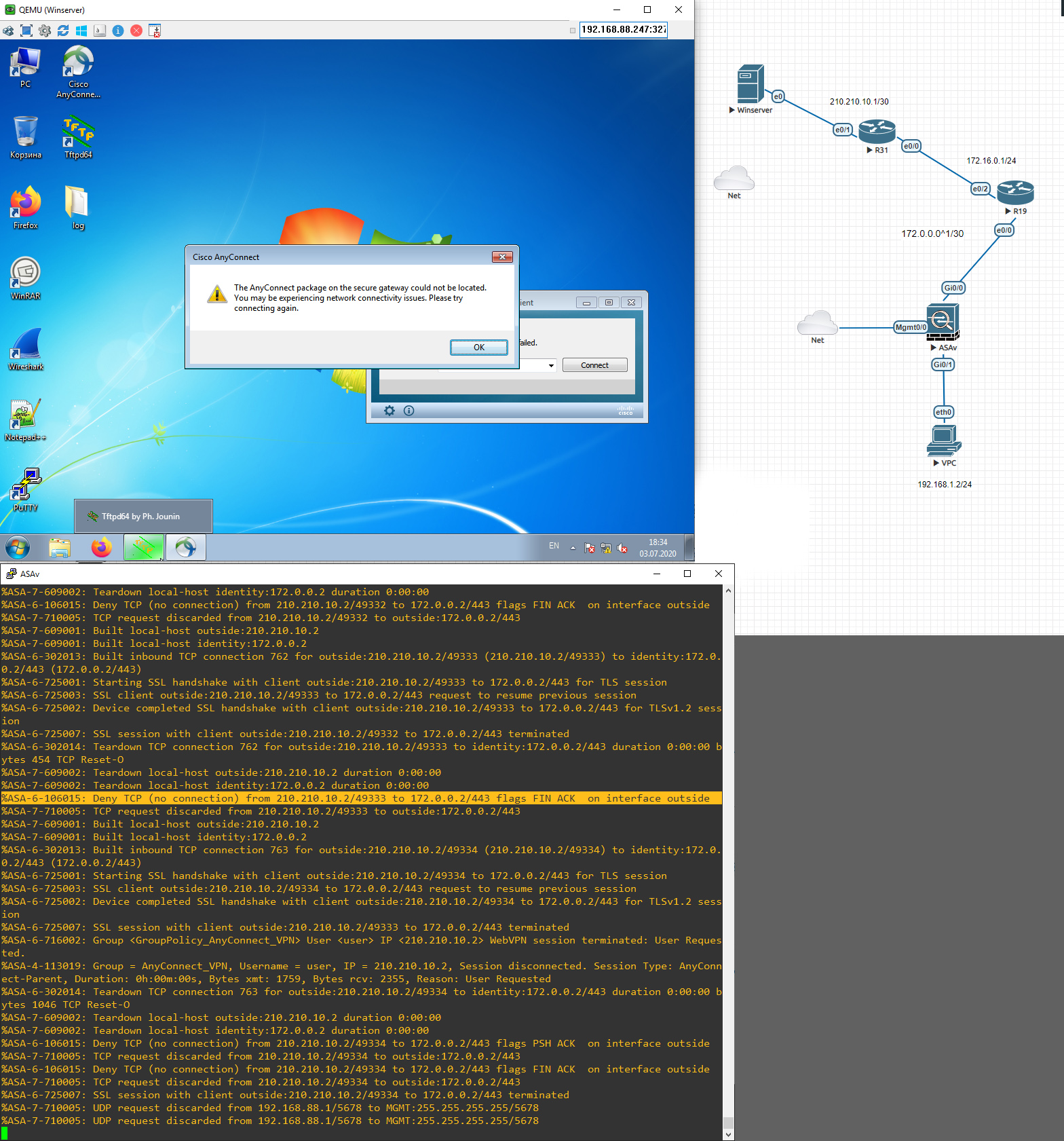This screenshot has height=1141, width=1064.
Task: Click the Cisco AnyConnect taskbar button
Action: pos(185,547)
